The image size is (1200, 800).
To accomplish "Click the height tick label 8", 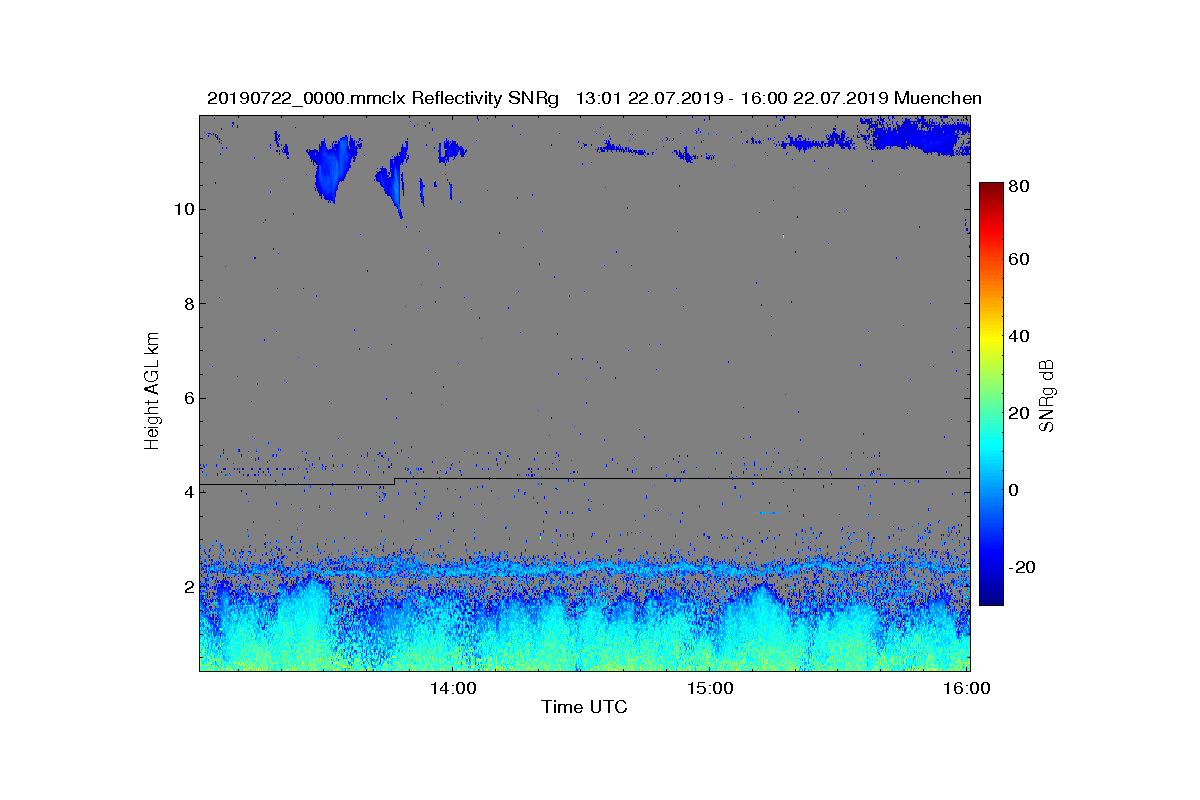I will [187, 304].
